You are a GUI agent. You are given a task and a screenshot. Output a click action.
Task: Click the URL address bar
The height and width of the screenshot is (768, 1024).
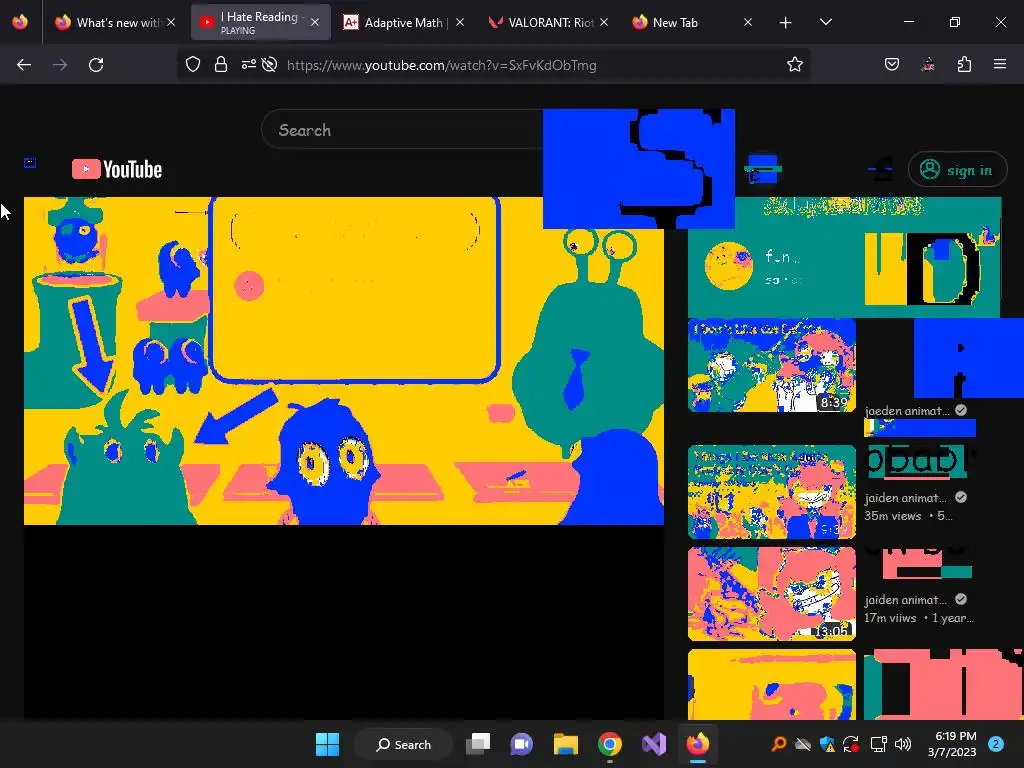[493, 65]
